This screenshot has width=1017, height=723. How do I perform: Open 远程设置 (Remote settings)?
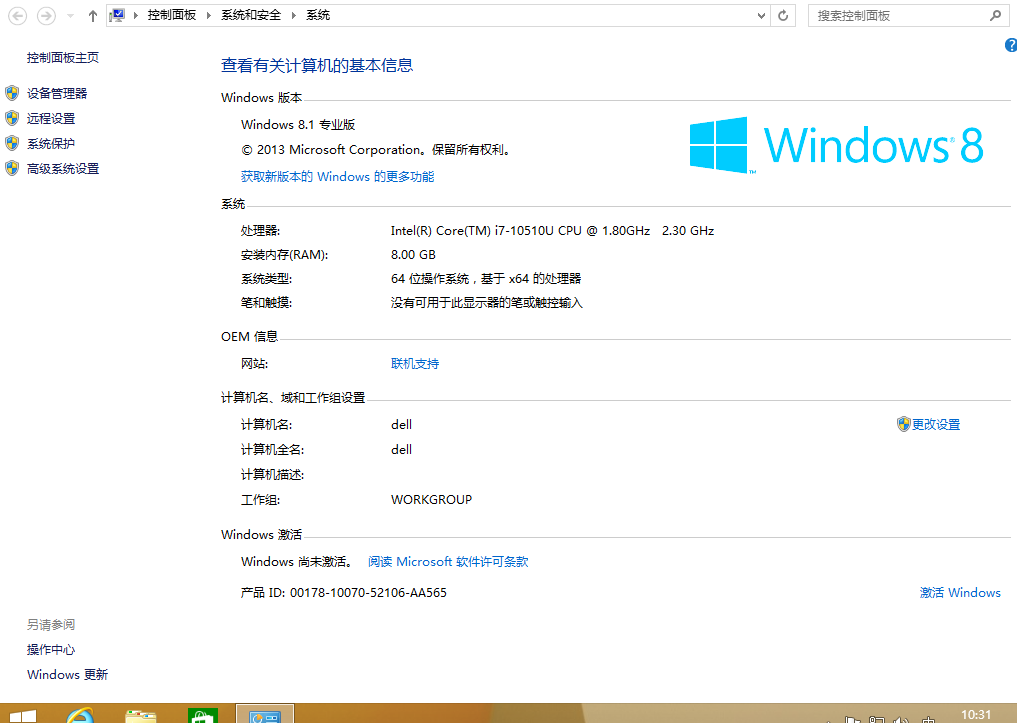tap(51, 119)
